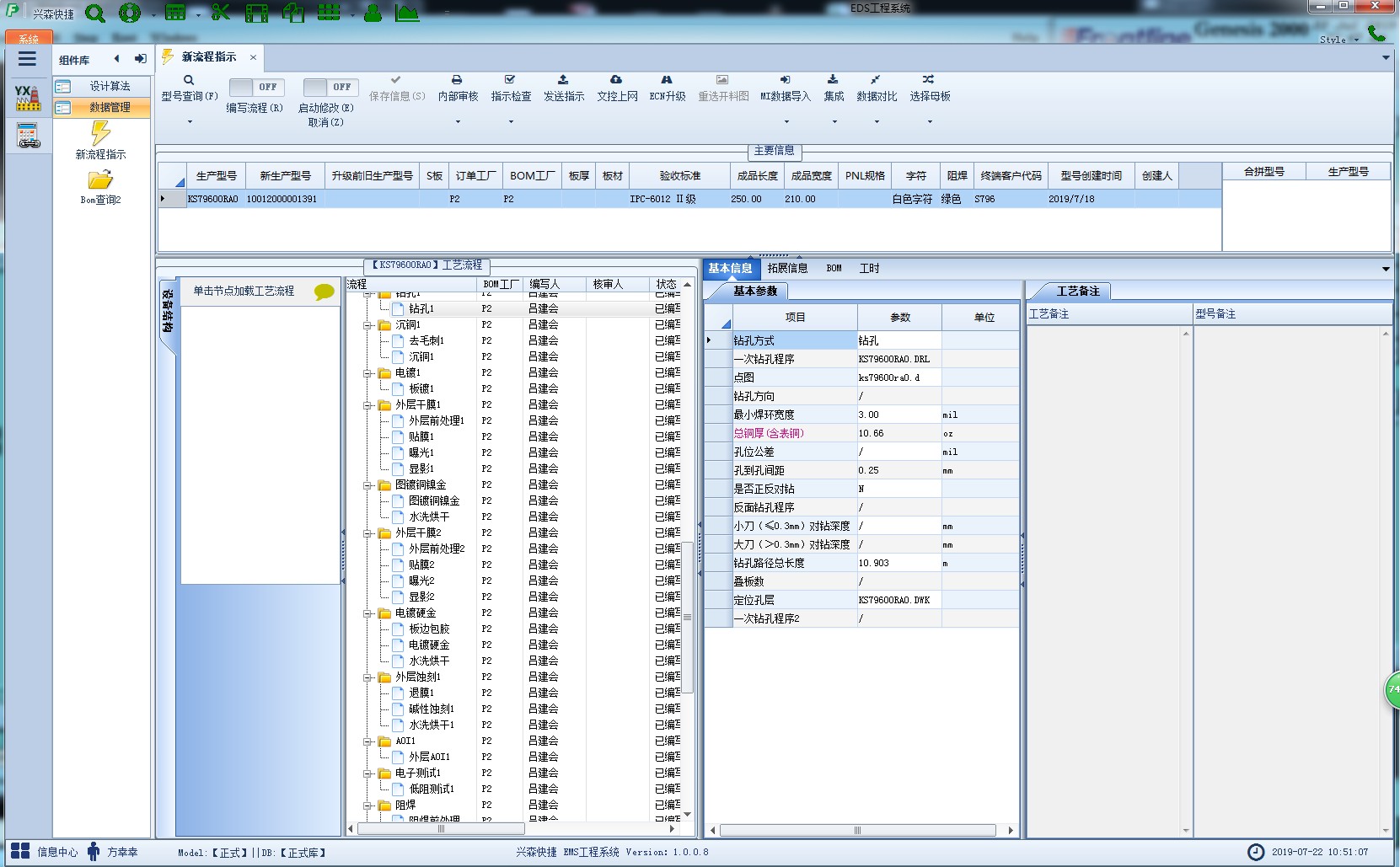
Task: Open the Style dropdown
Action: pos(1339,40)
